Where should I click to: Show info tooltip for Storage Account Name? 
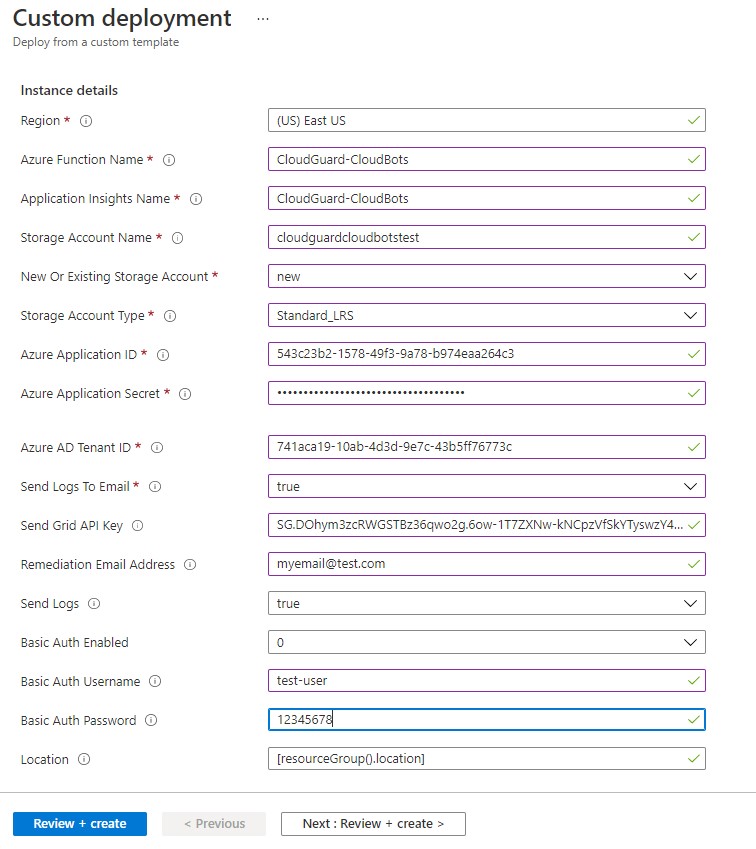[x=178, y=238]
